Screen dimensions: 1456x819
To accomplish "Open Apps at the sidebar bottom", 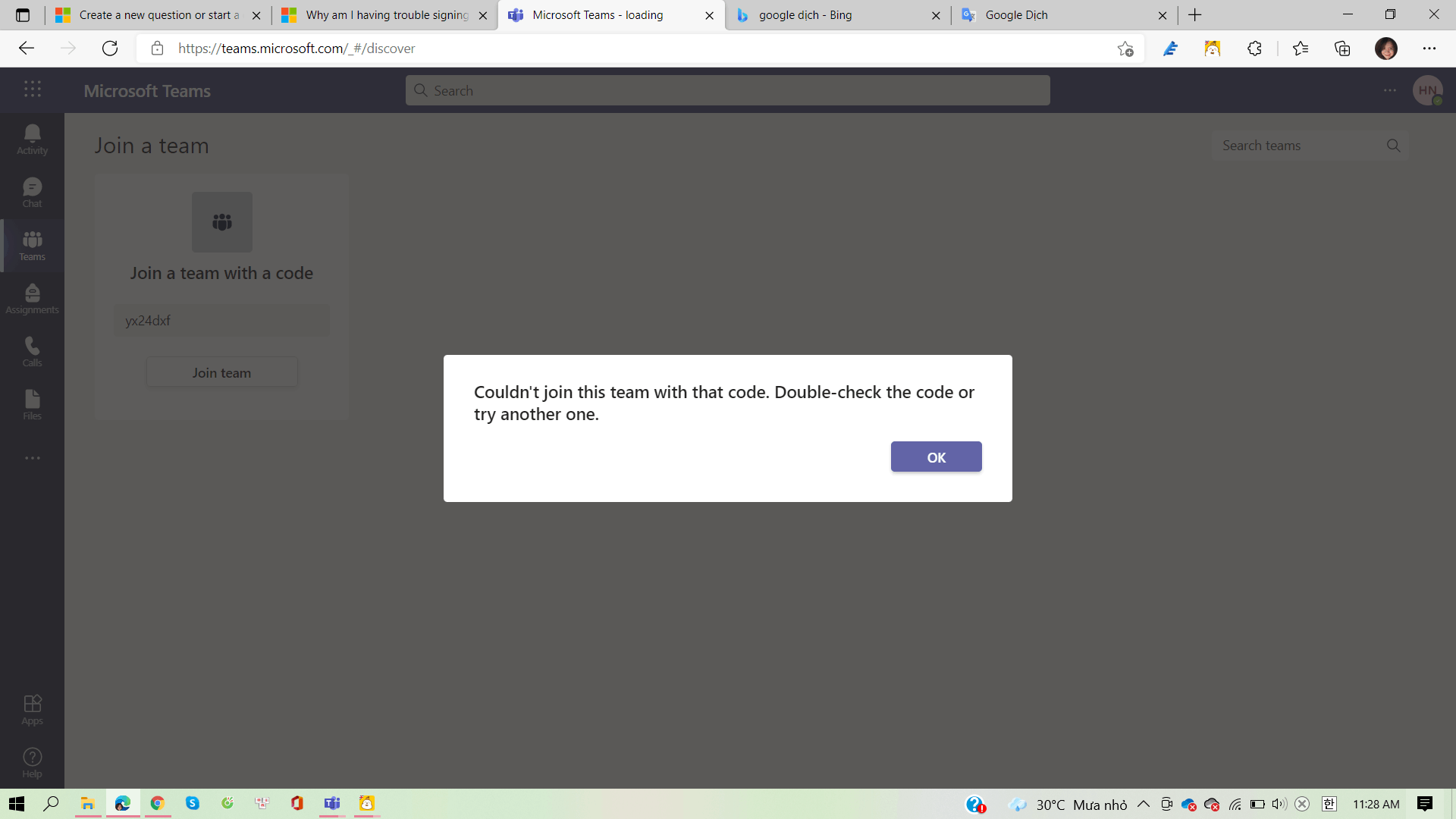I will click(x=32, y=710).
